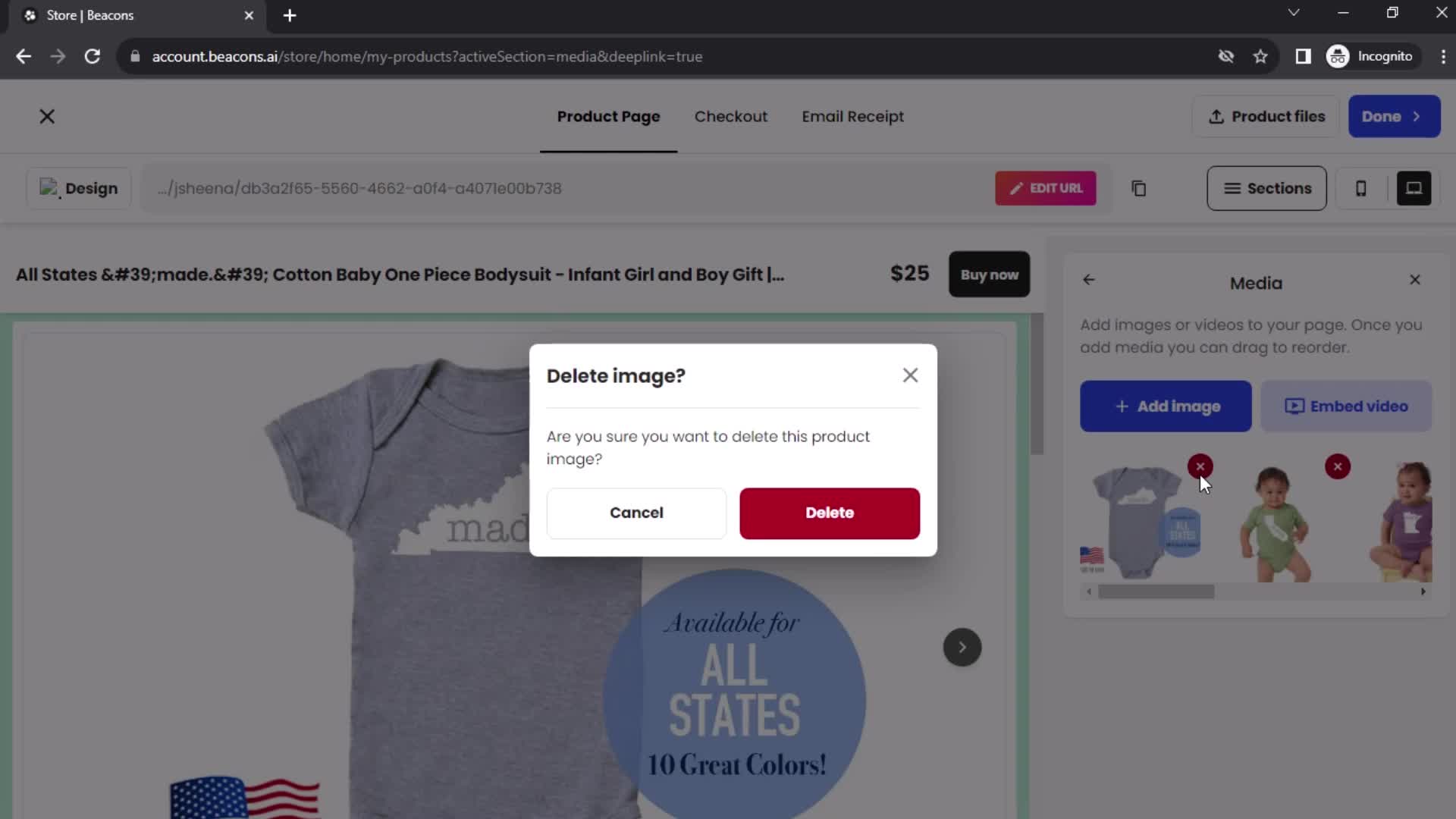The image size is (1456, 819).
Task: Close the delete image dialog
Action: [910, 375]
